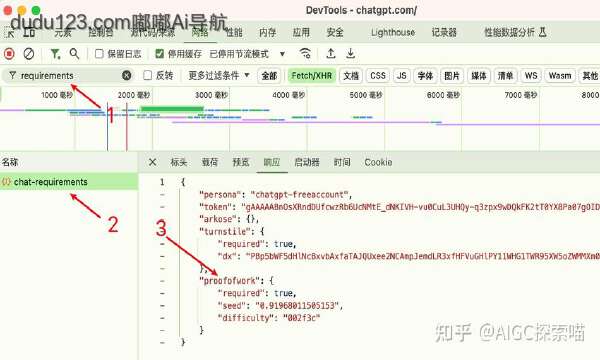This screenshot has height=360, width=600.
Task: Filter by Fetch/XHR requests
Action: coord(311,76)
